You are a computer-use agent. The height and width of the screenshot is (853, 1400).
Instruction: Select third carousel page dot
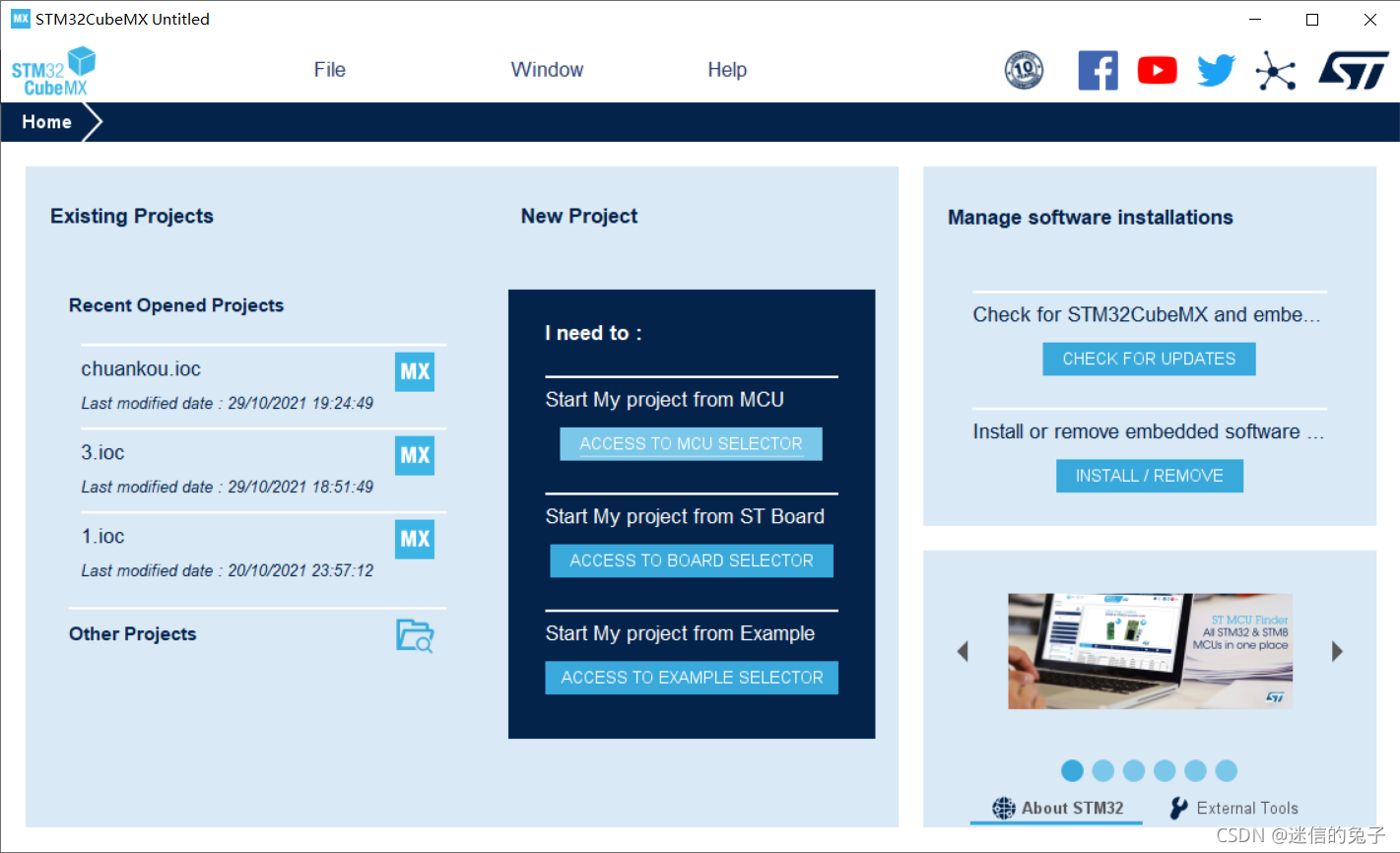click(1134, 770)
